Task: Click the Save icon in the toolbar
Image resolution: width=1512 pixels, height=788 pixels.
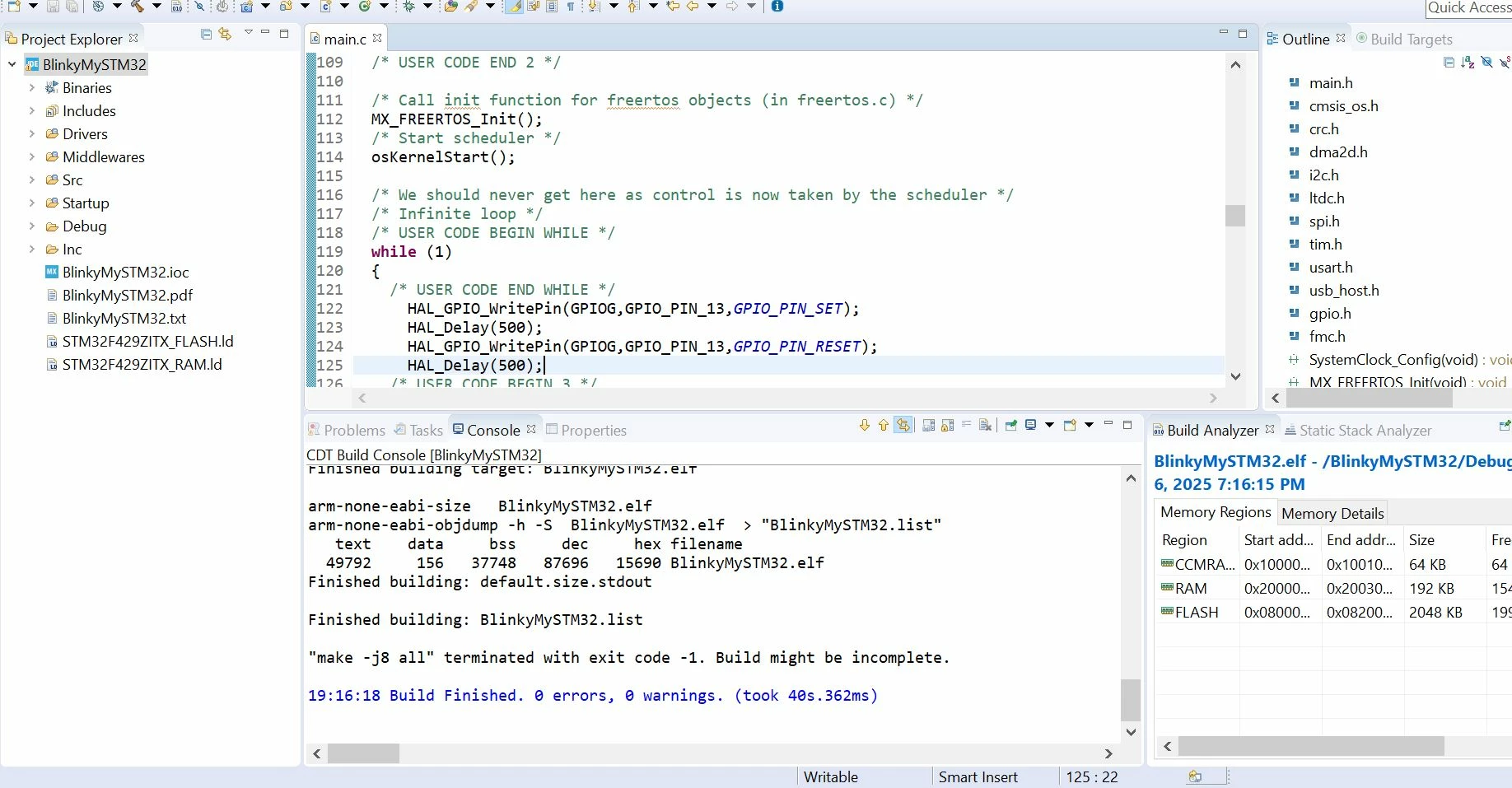Action: [53, 7]
